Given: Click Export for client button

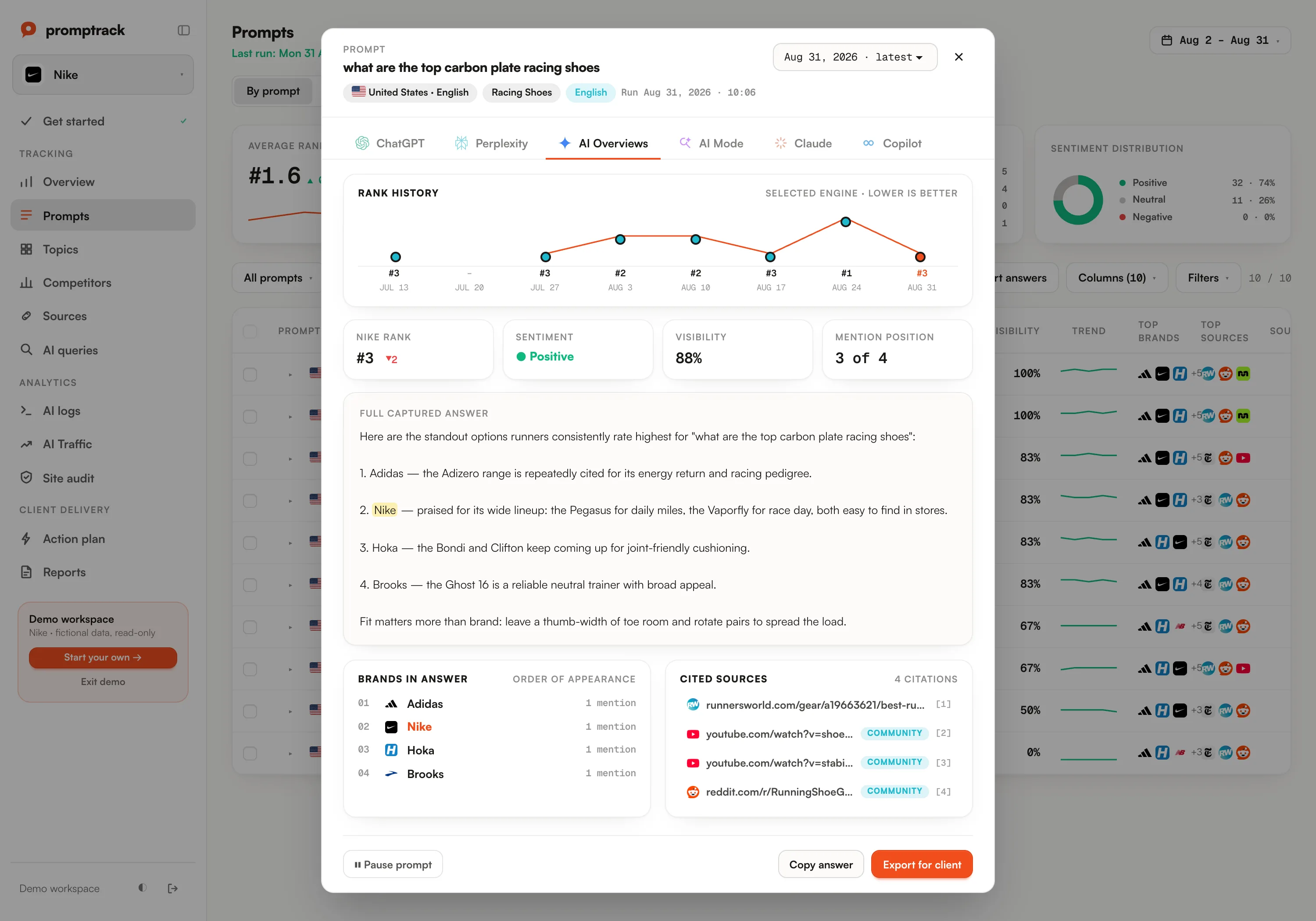Looking at the screenshot, I should [922, 864].
